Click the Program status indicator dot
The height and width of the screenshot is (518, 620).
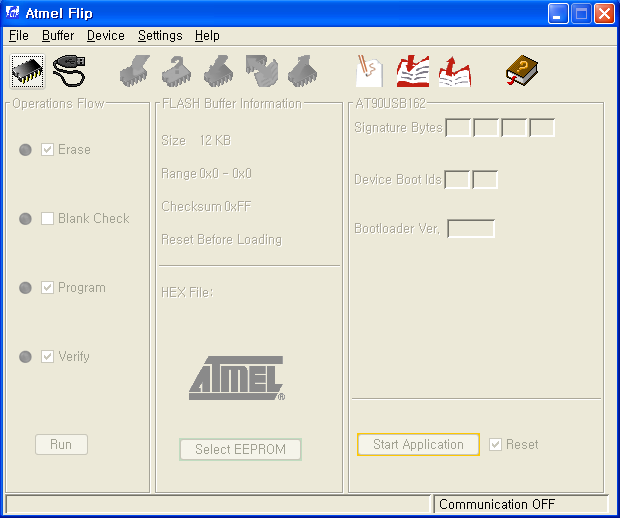coord(25,287)
